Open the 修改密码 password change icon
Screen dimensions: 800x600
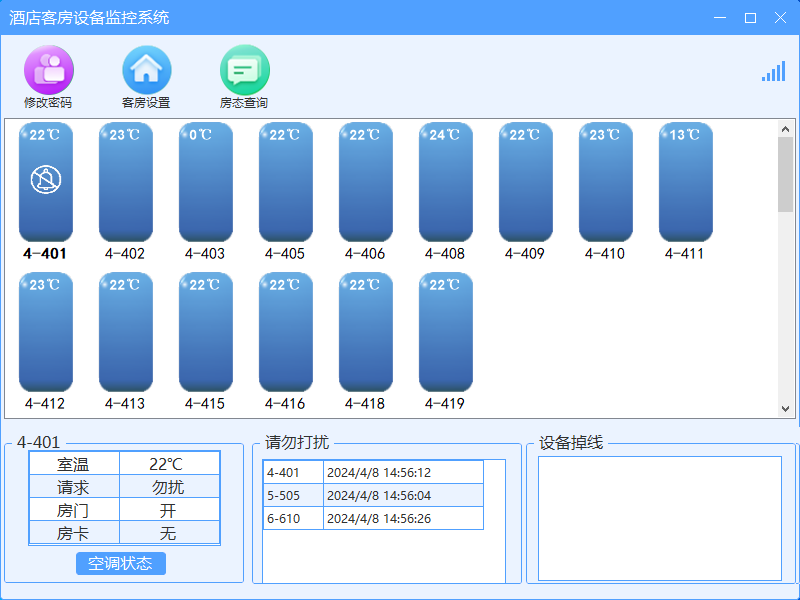pyautogui.click(x=48, y=70)
